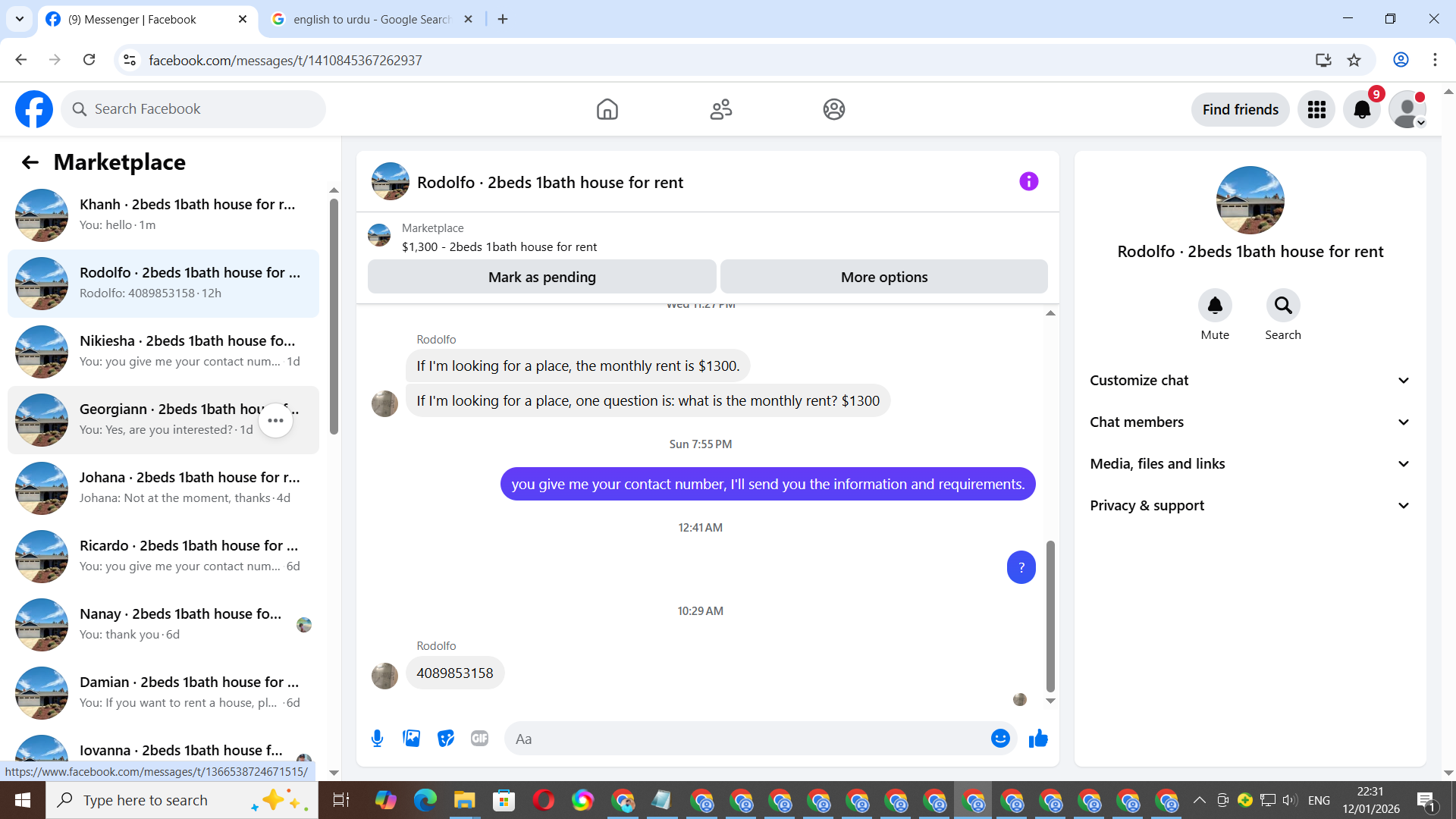Mute this conversation with the bell
This screenshot has width=1456, height=819.
(x=1215, y=306)
